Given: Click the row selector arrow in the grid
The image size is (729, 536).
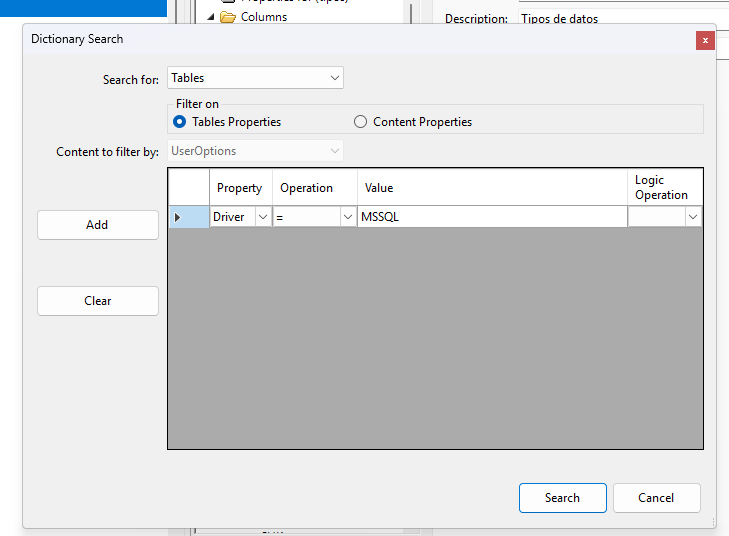Looking at the screenshot, I should [178, 217].
